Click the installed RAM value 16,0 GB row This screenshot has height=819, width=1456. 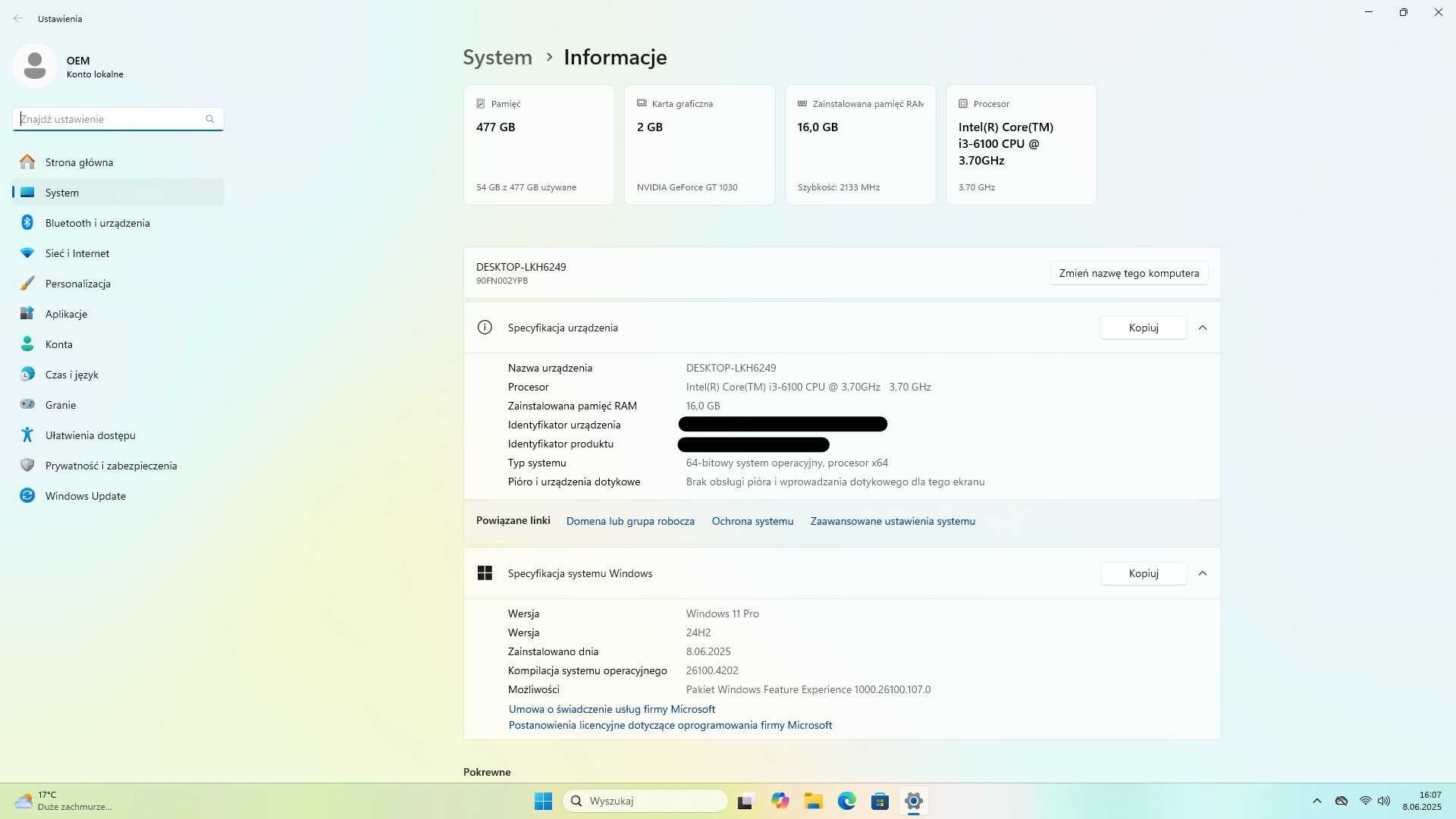[703, 406]
